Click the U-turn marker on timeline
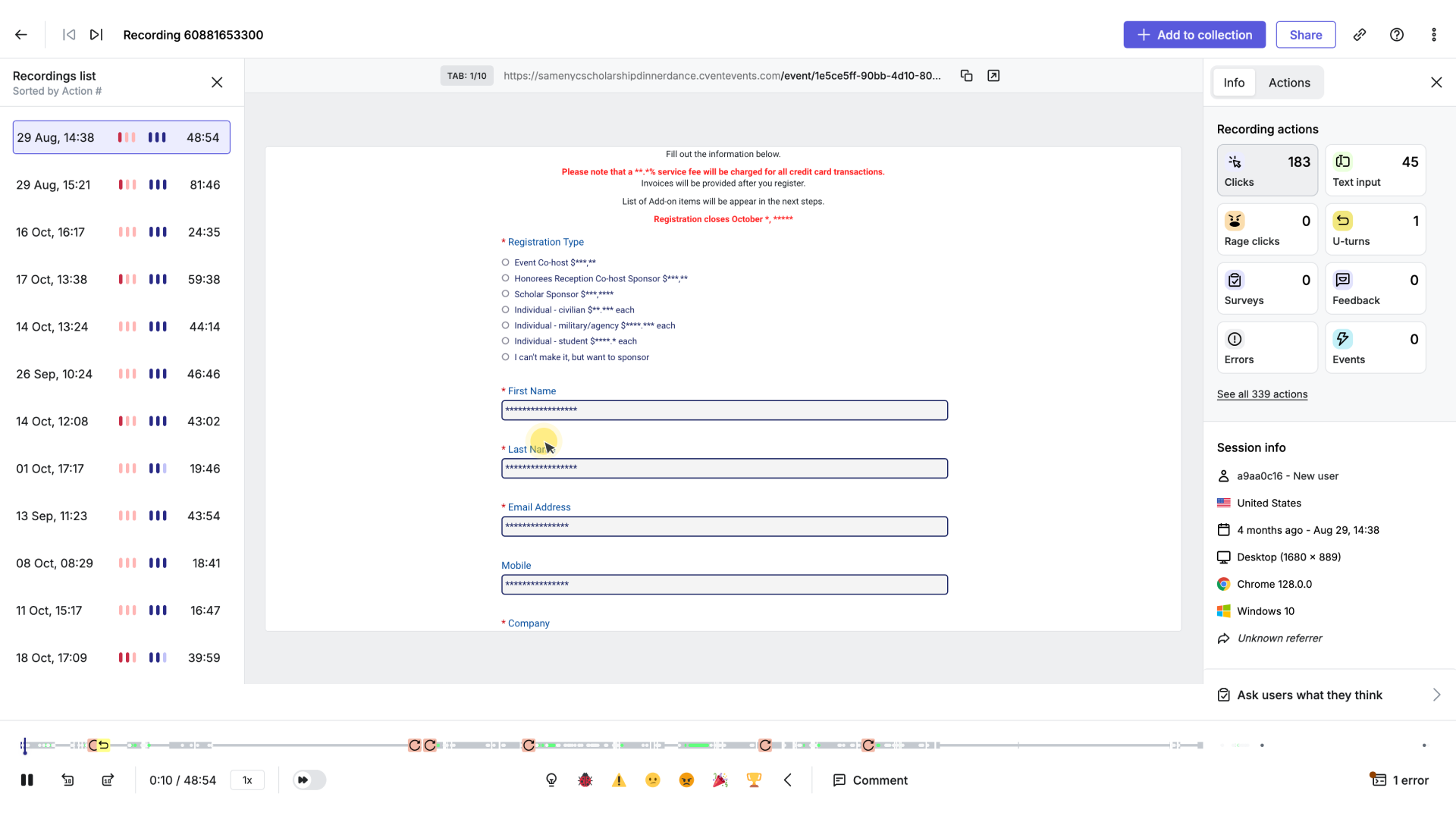1456x819 pixels. tap(104, 745)
